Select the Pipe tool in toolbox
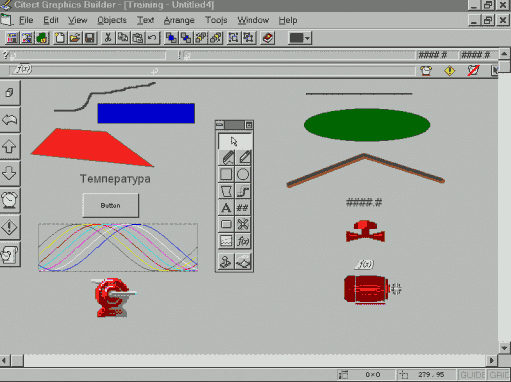 tap(243, 191)
